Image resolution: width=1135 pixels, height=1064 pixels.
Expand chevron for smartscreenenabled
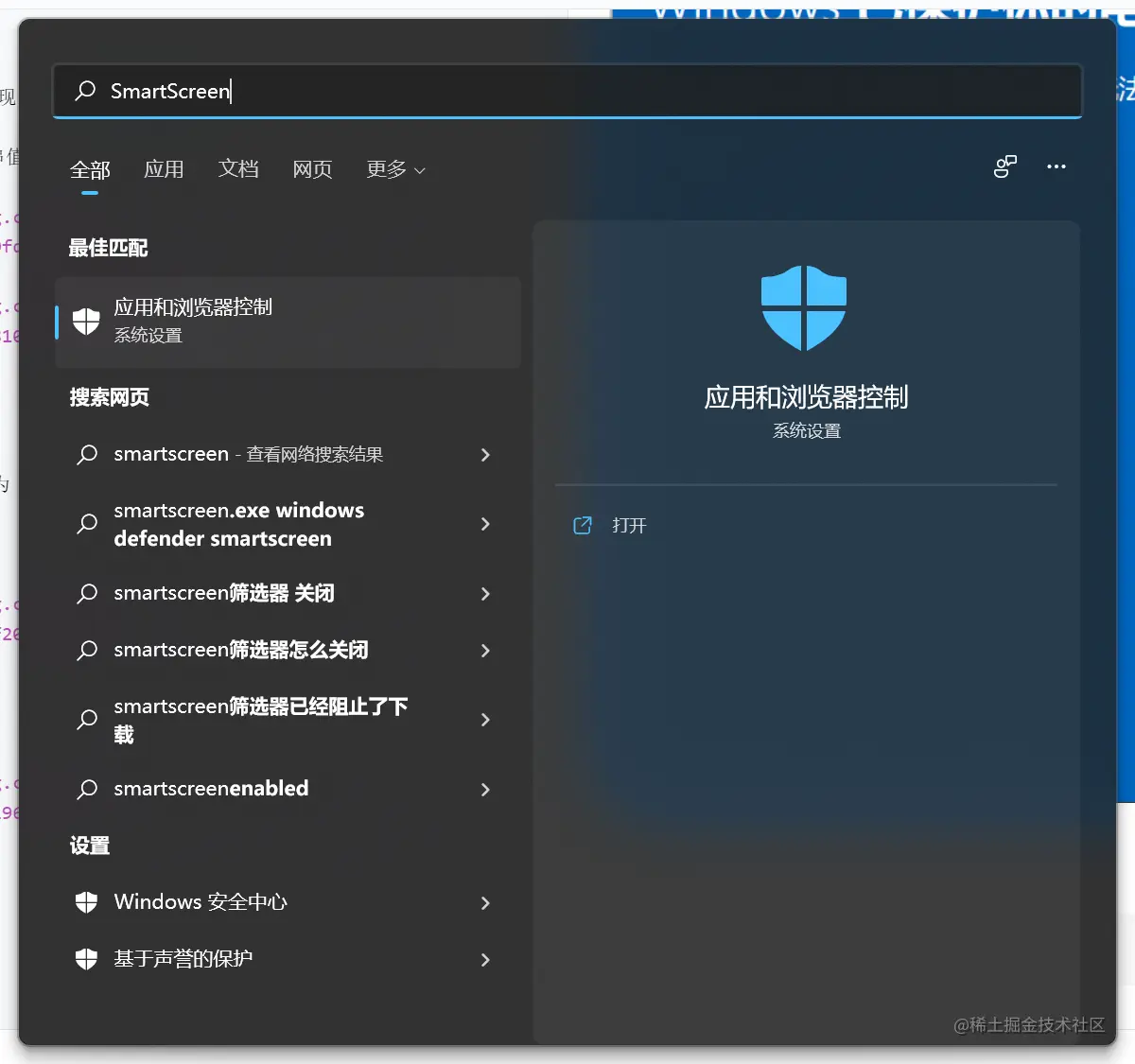pyautogui.click(x=485, y=789)
